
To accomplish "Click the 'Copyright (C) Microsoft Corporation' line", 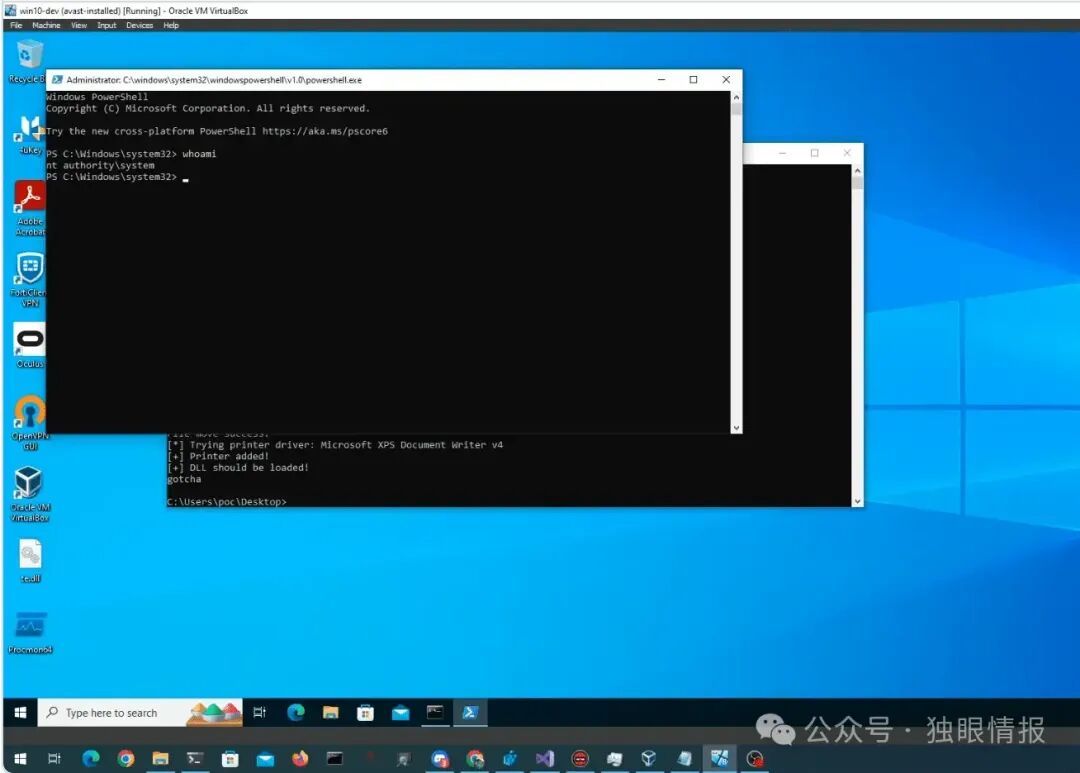I will 208,108.
